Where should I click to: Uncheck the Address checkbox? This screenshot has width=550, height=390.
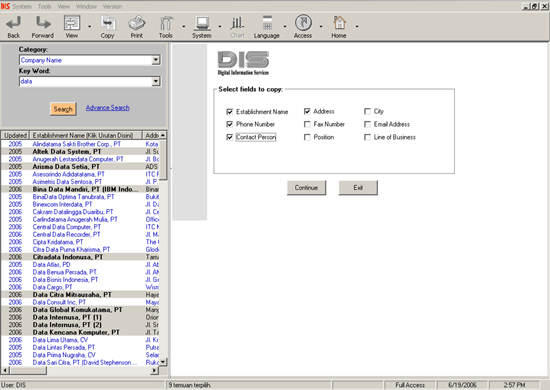click(307, 112)
